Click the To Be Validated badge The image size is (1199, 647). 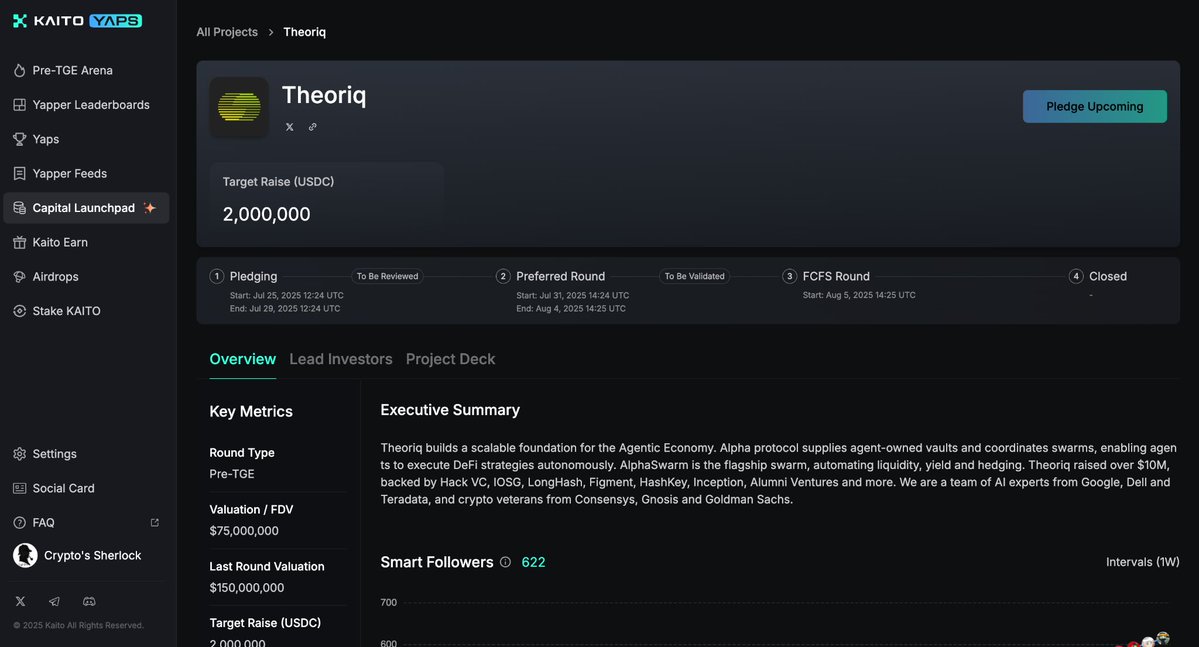pyautogui.click(x=694, y=276)
